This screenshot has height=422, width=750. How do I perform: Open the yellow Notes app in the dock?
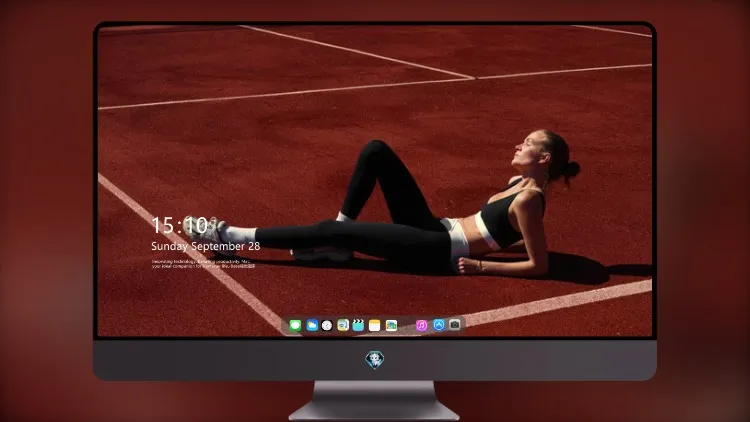click(375, 325)
